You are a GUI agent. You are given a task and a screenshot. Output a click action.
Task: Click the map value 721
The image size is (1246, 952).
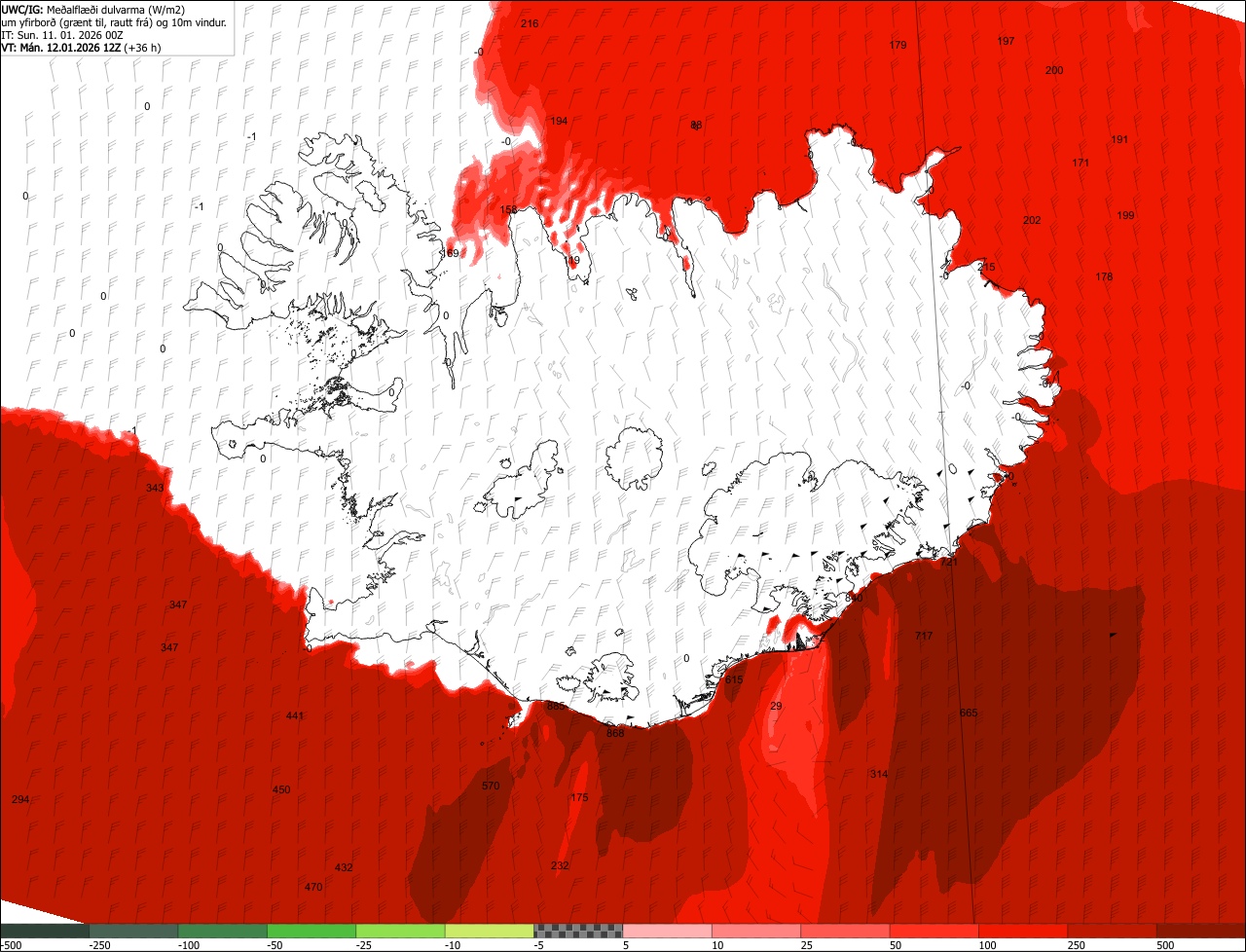pyautogui.click(x=949, y=562)
